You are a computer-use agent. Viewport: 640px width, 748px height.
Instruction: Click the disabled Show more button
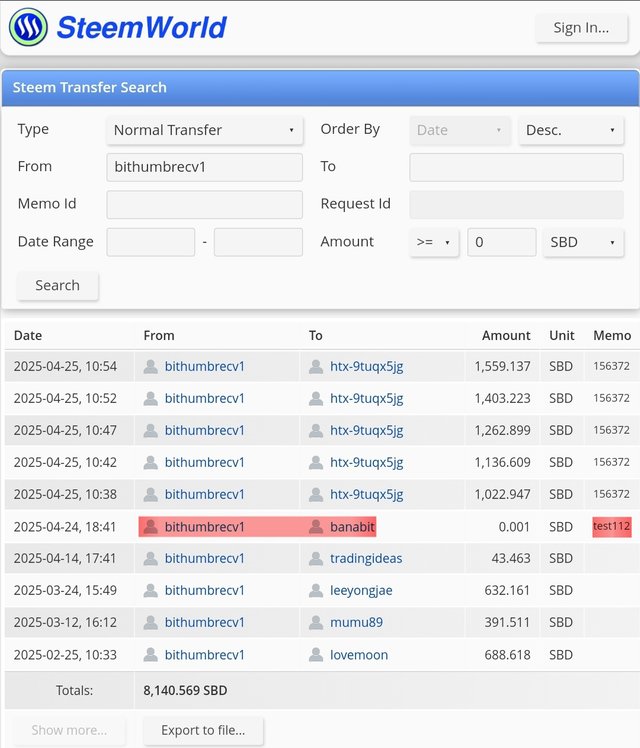click(70, 730)
